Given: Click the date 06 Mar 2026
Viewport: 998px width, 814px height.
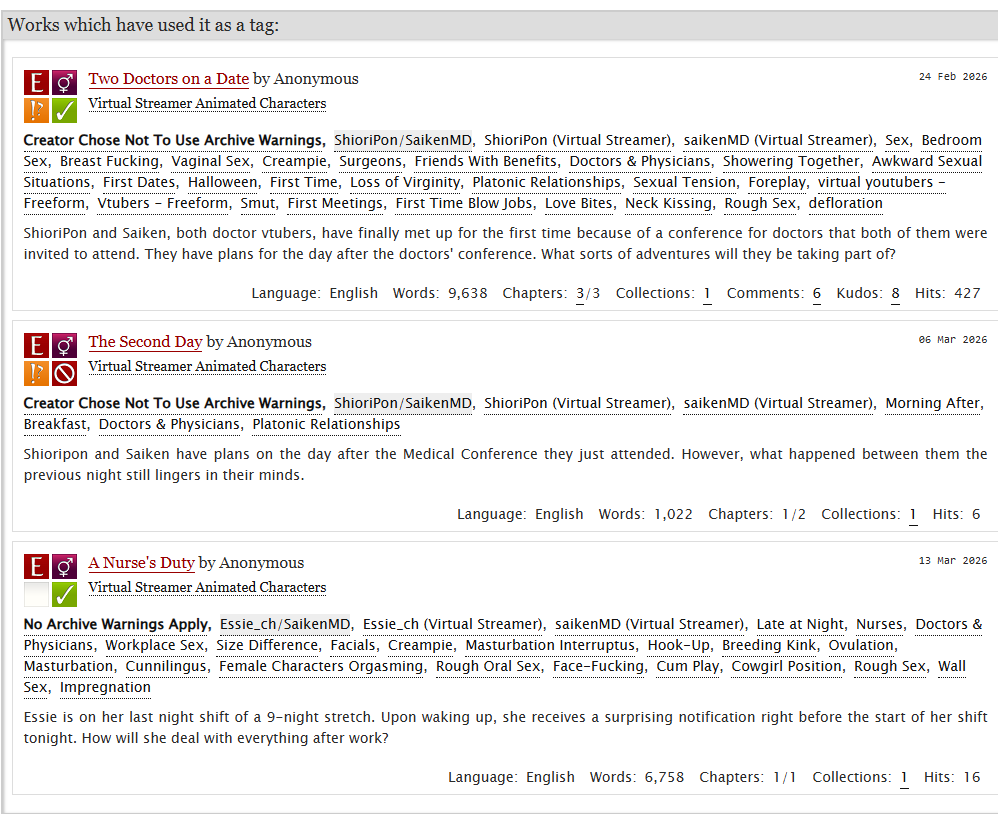Looking at the screenshot, I should 953,340.
